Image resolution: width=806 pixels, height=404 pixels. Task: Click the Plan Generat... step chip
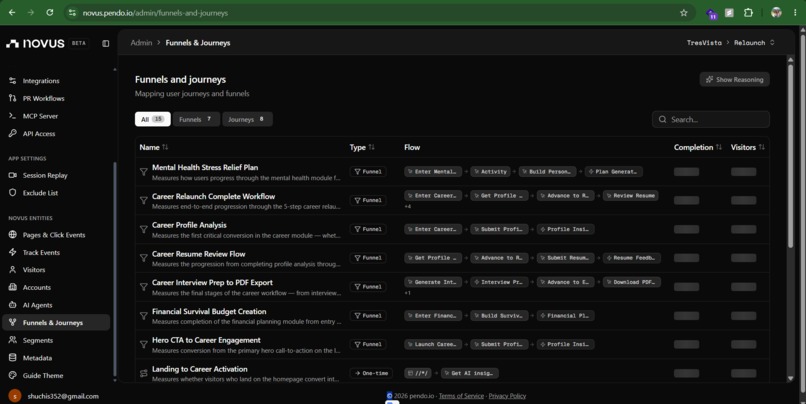click(x=614, y=172)
